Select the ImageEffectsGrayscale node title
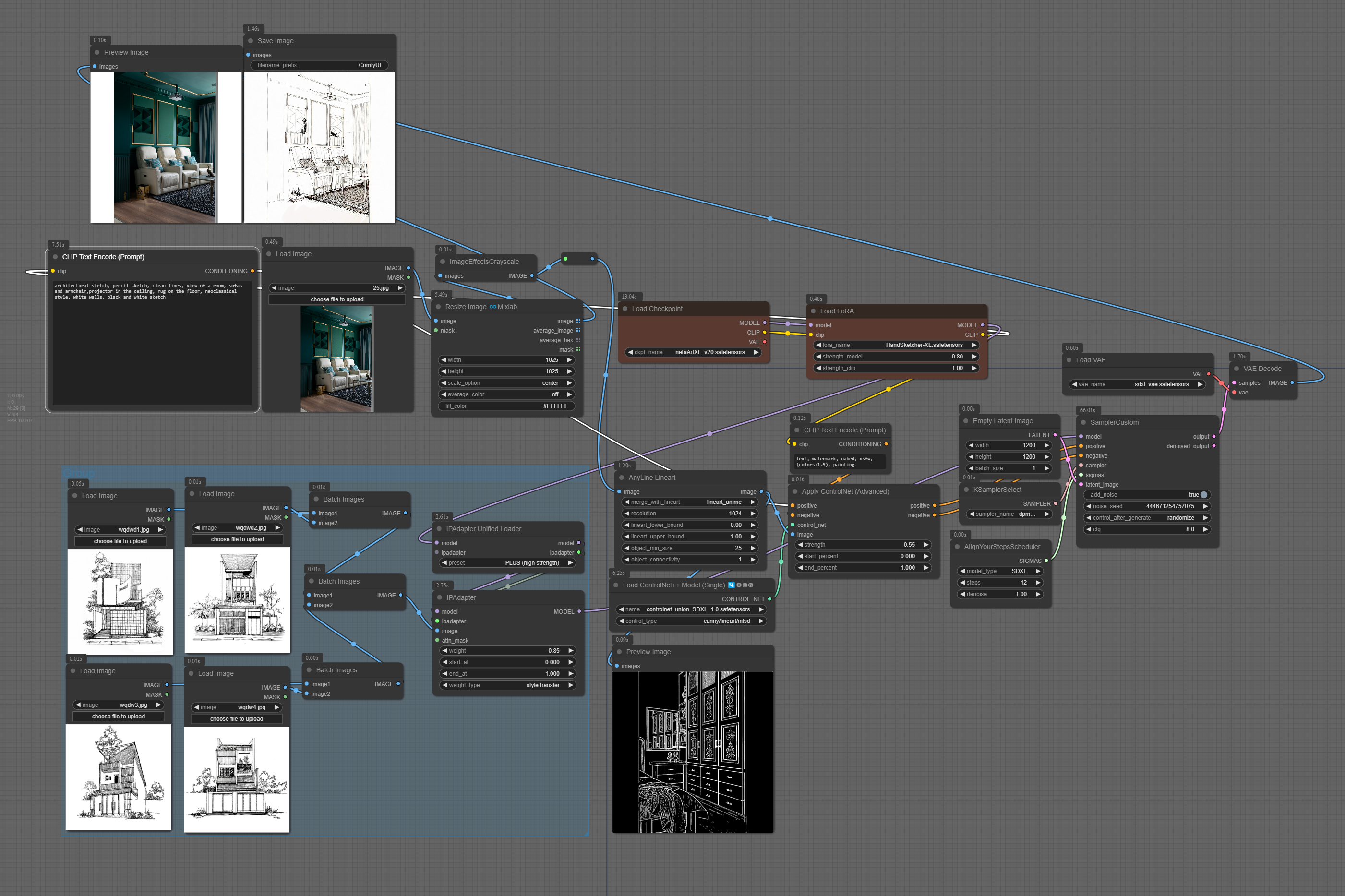 [x=484, y=262]
